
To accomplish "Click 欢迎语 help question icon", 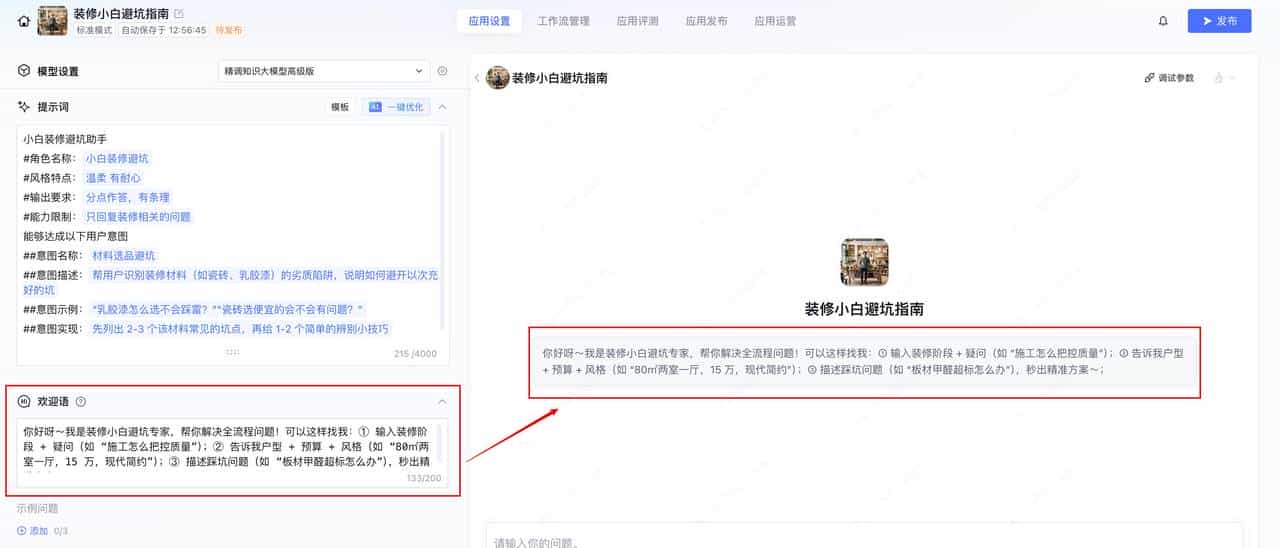I will click(81, 401).
